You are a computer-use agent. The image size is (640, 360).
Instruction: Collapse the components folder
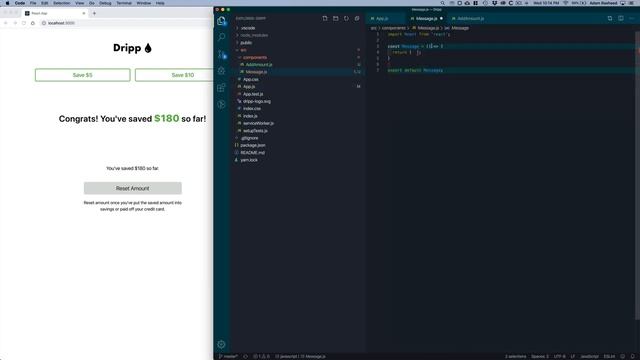coord(255,58)
